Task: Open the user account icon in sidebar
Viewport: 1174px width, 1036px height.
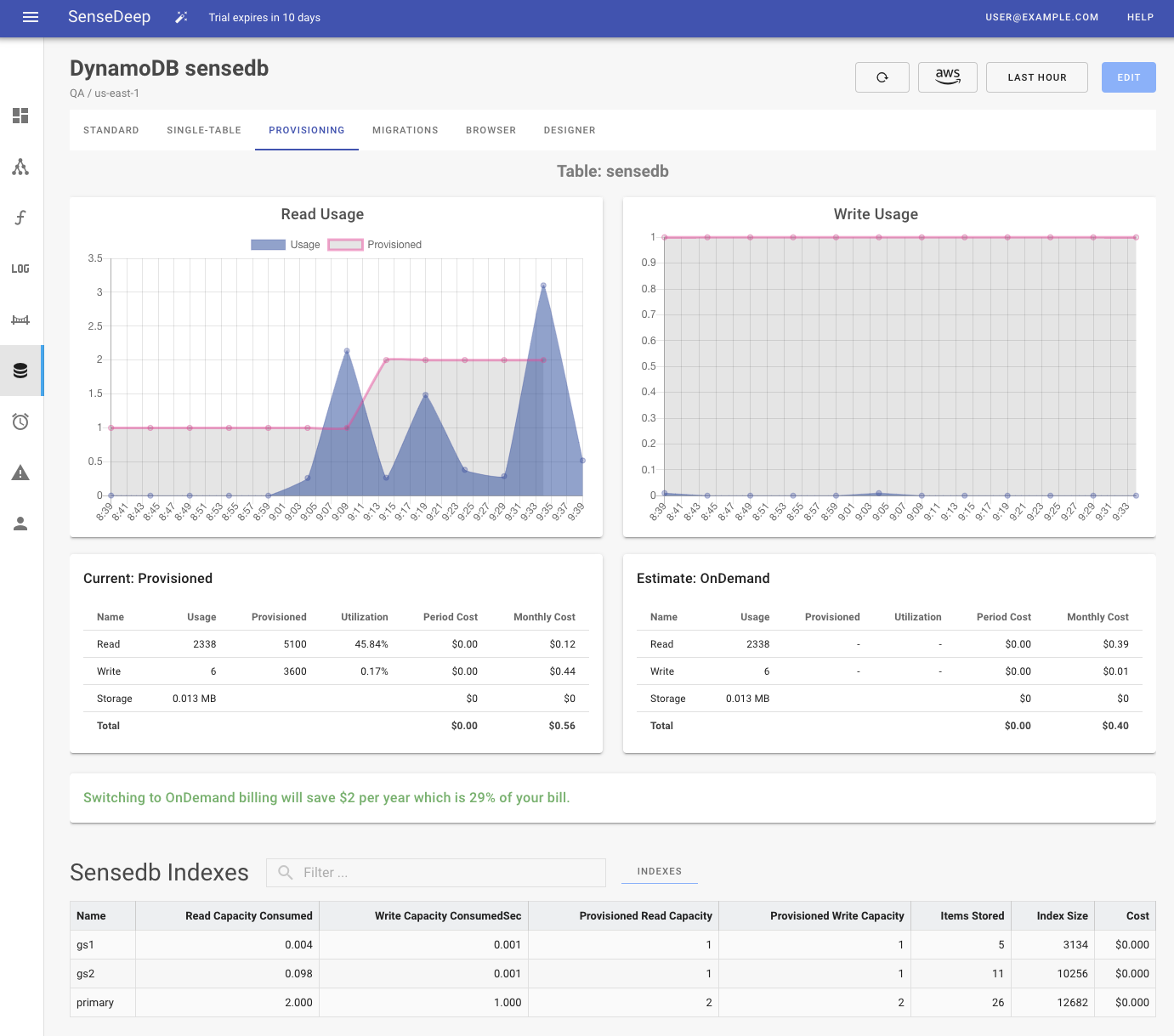Action: coord(20,524)
